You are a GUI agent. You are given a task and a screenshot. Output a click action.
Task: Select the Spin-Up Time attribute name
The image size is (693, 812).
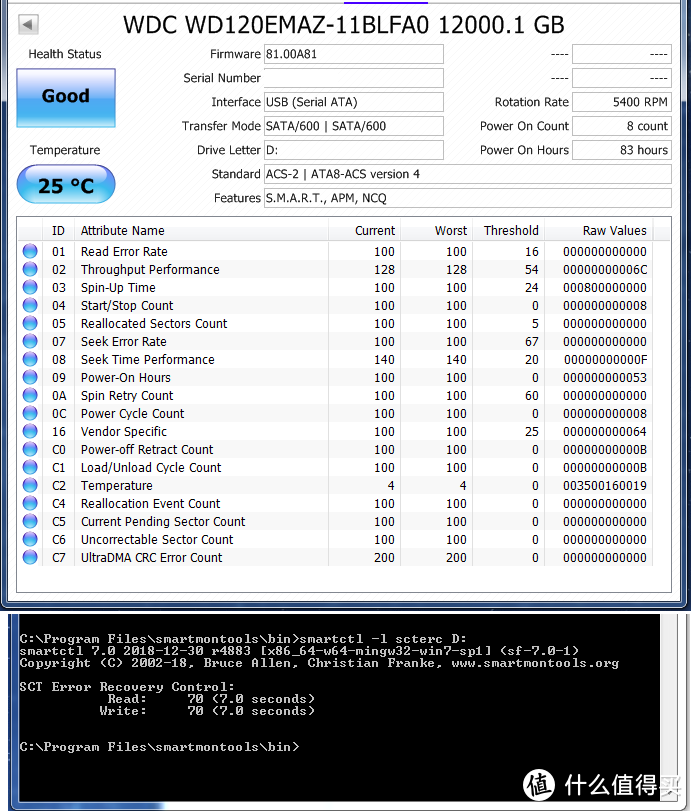tap(118, 288)
